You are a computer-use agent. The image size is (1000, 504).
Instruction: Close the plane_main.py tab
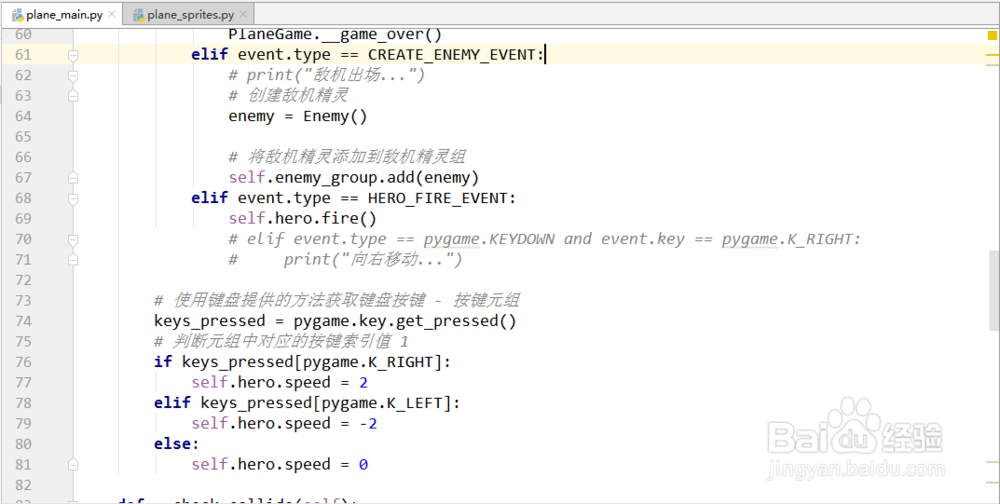(113, 15)
